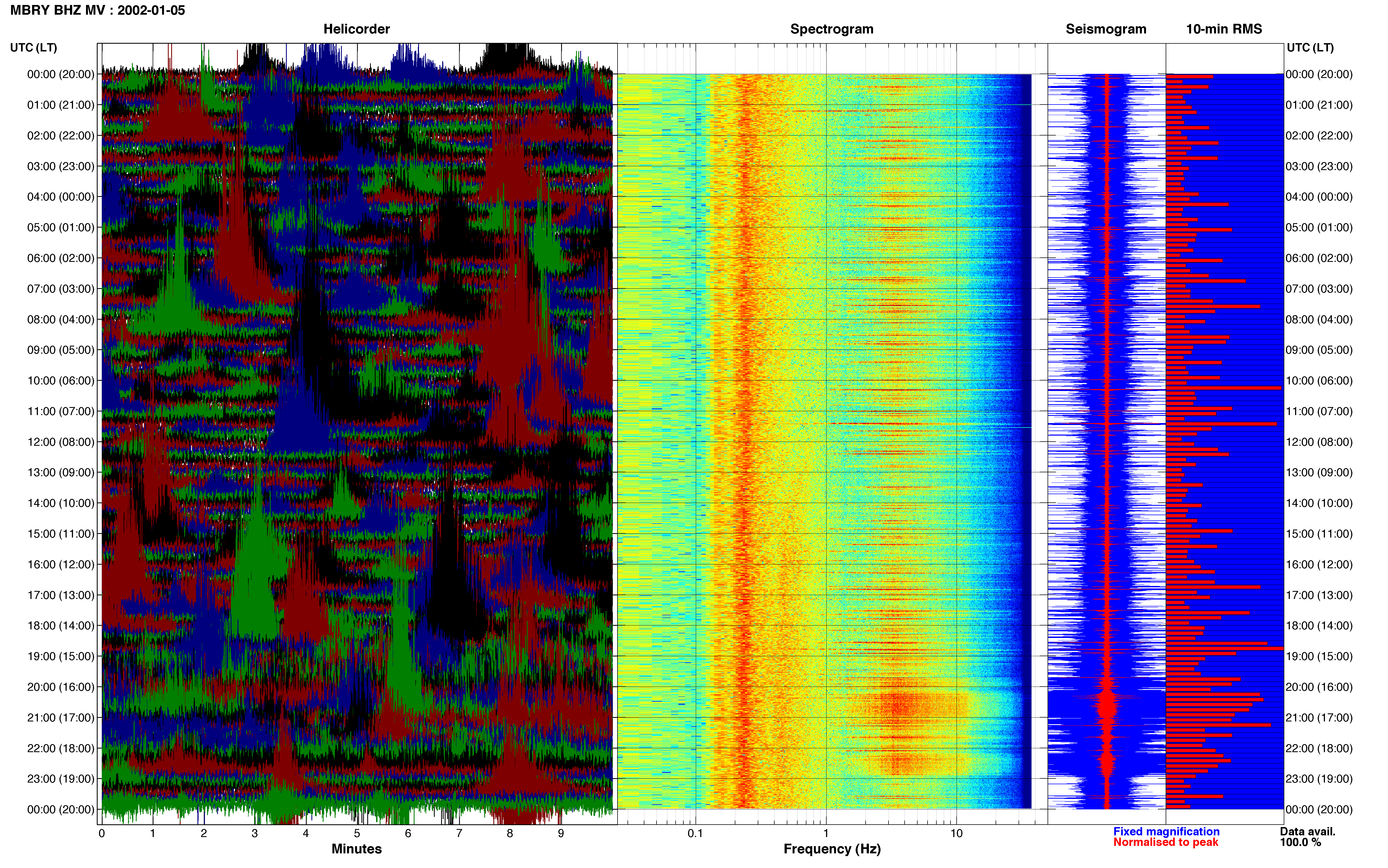Click the right '13:00 (09:00)' time label

coord(1319,473)
